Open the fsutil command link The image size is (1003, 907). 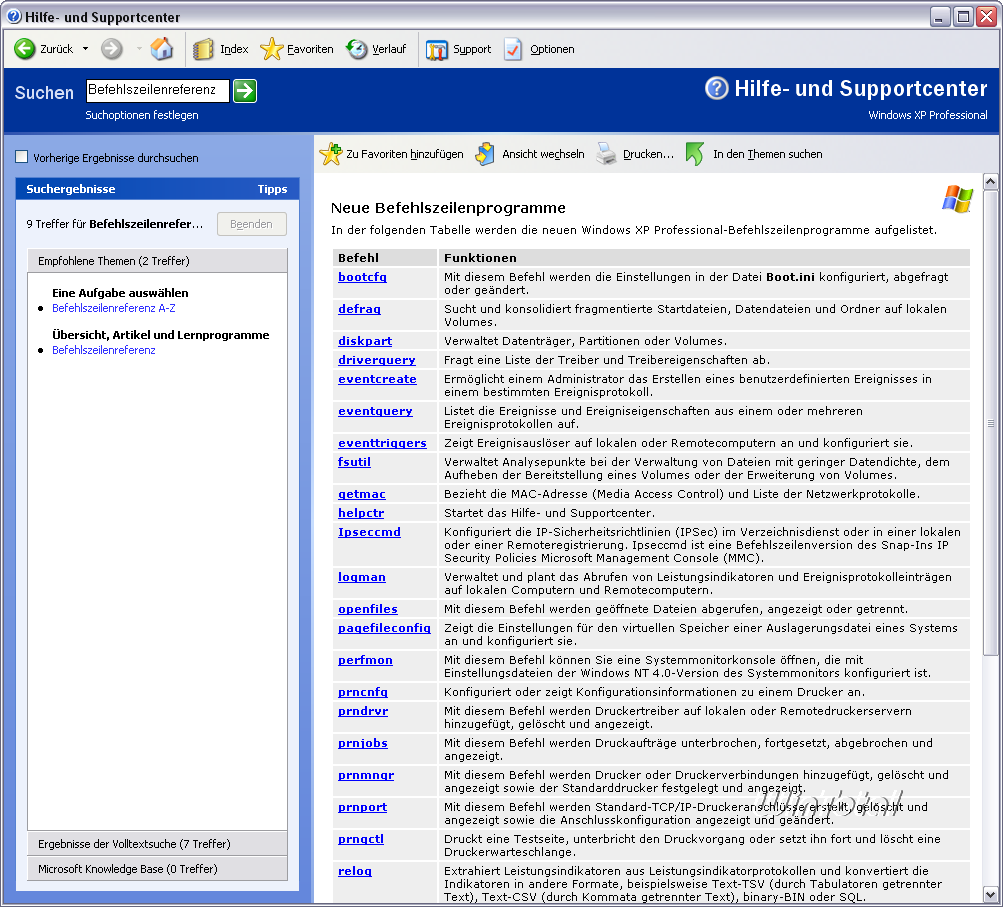click(x=354, y=462)
